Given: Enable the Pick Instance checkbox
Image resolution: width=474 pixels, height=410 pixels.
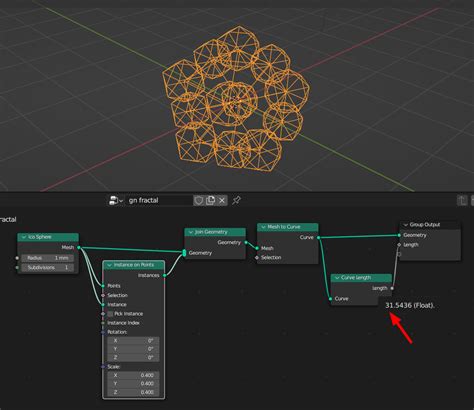Looking at the screenshot, I should point(110,314).
